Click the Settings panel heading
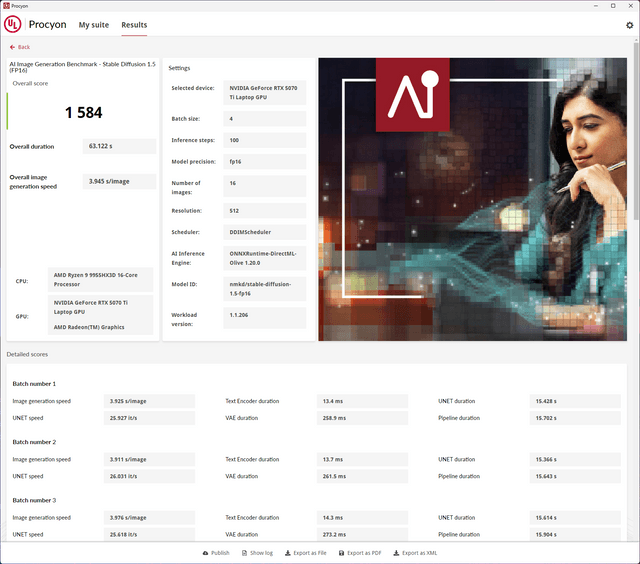640x564 pixels. 179,68
